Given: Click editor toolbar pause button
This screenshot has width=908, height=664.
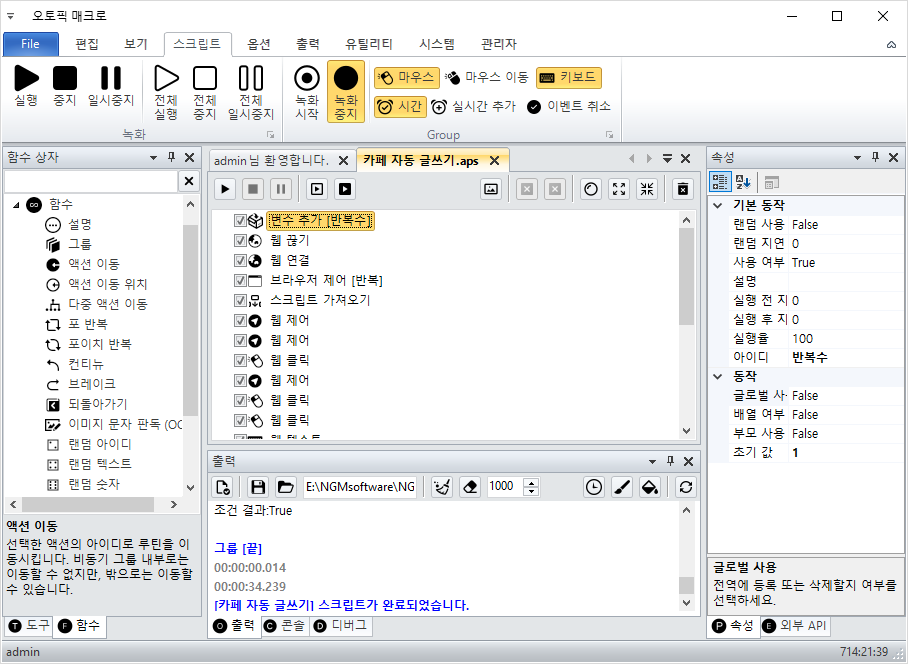Looking at the screenshot, I should pos(281,189).
